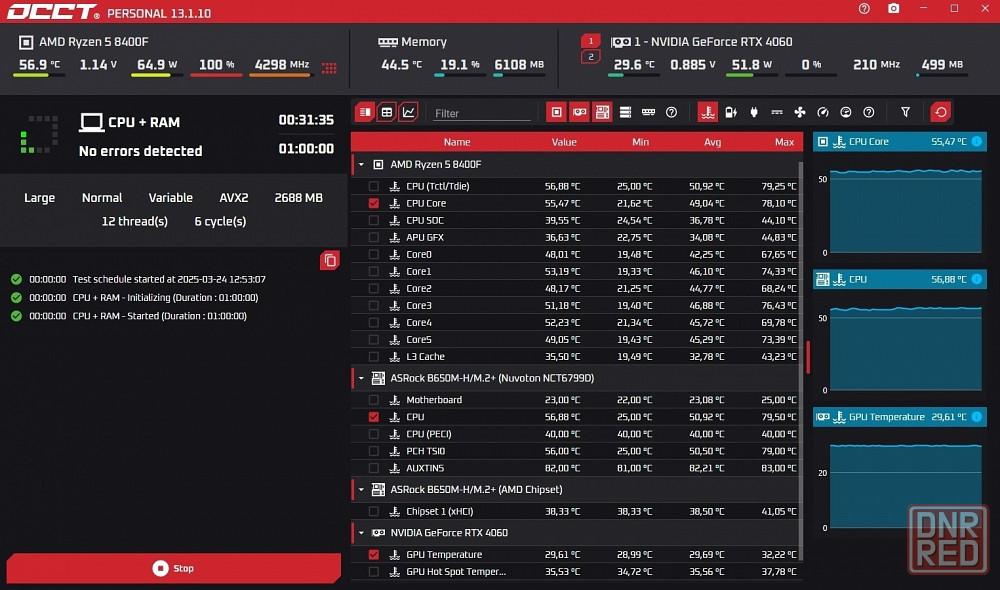Sort by the Name column header
Screen dimensions: 1000x590
457,142
